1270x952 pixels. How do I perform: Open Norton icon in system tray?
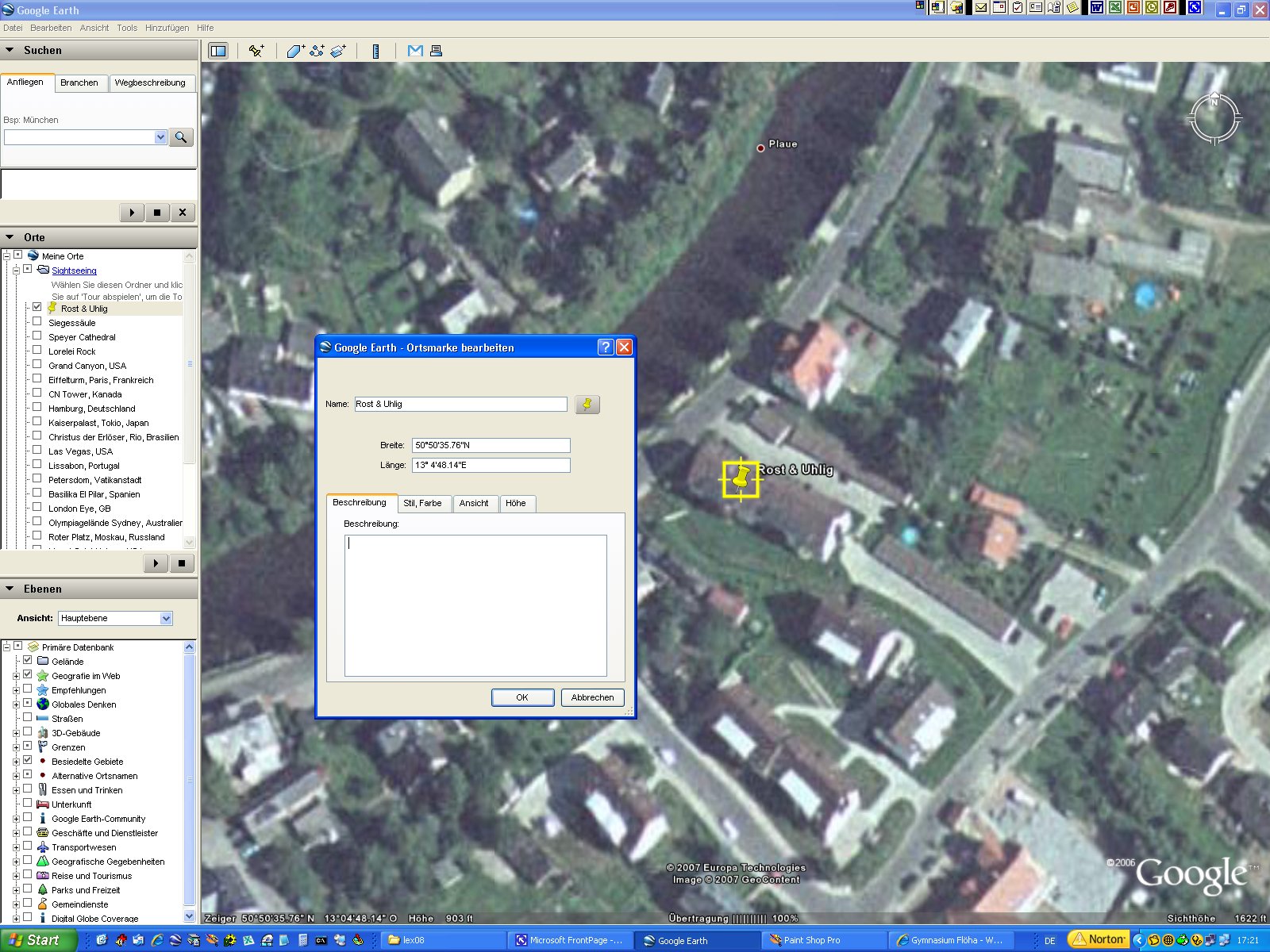tap(1099, 939)
